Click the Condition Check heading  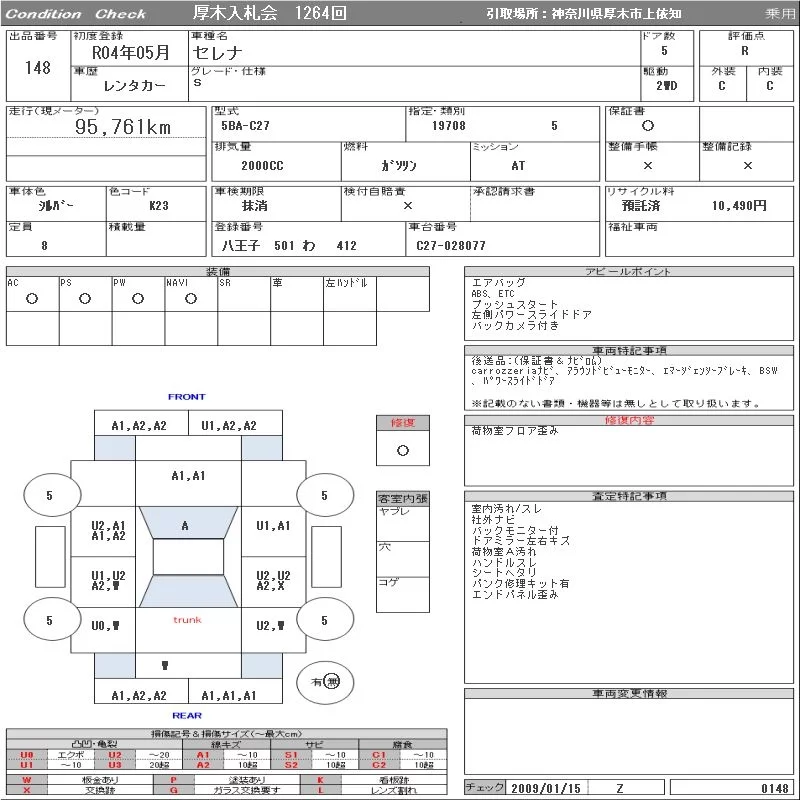[x=76, y=14]
